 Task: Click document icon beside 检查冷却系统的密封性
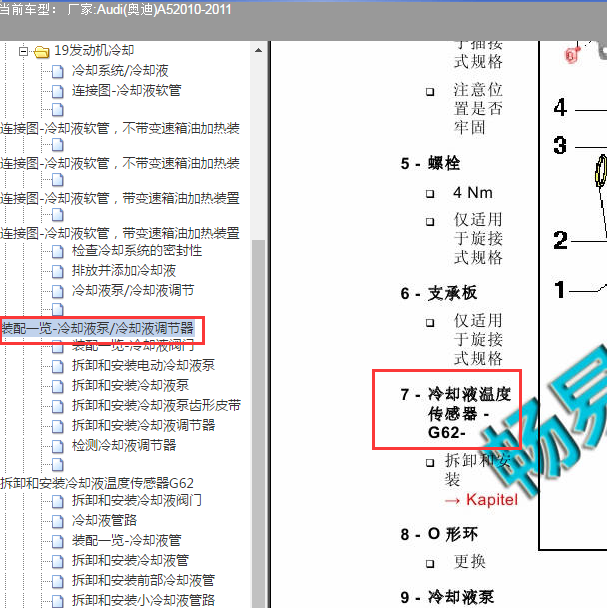(x=58, y=251)
